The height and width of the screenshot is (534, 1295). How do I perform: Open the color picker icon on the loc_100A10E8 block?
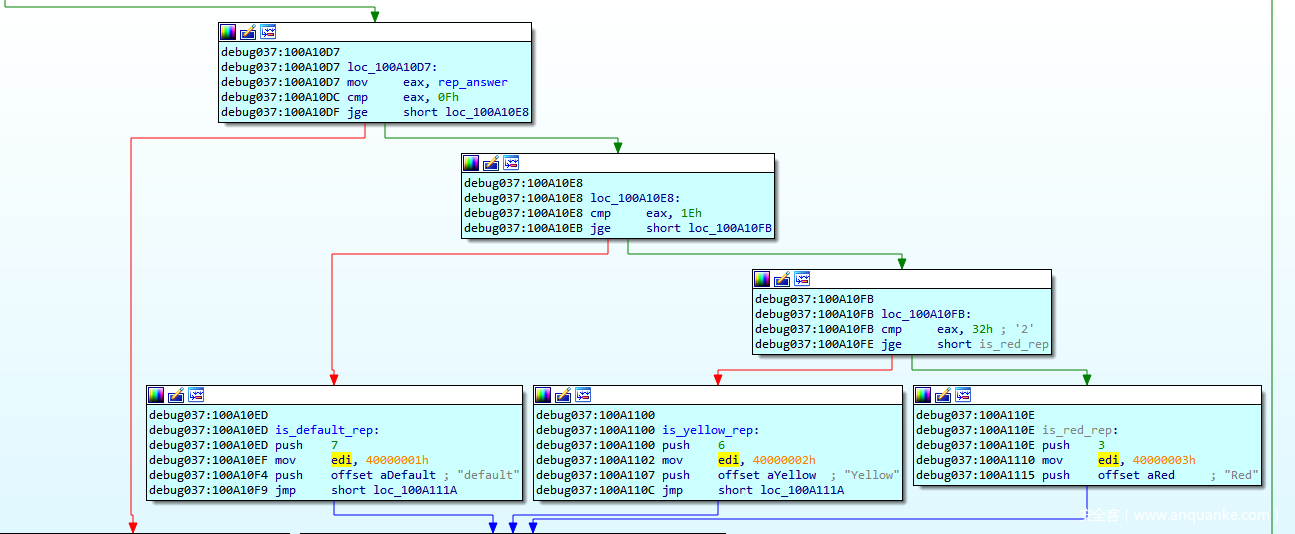(x=471, y=163)
